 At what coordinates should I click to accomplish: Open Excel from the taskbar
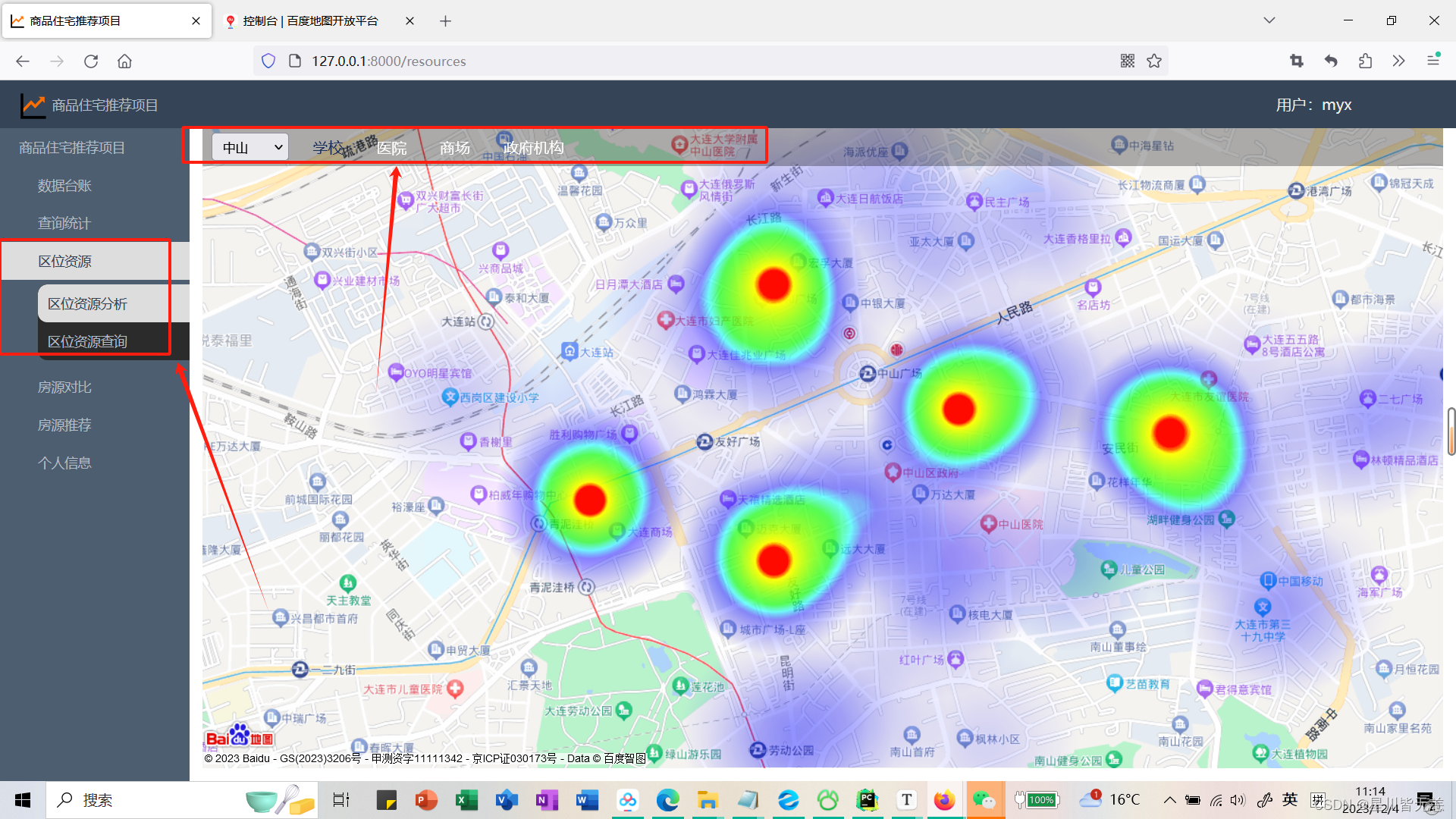click(x=466, y=800)
